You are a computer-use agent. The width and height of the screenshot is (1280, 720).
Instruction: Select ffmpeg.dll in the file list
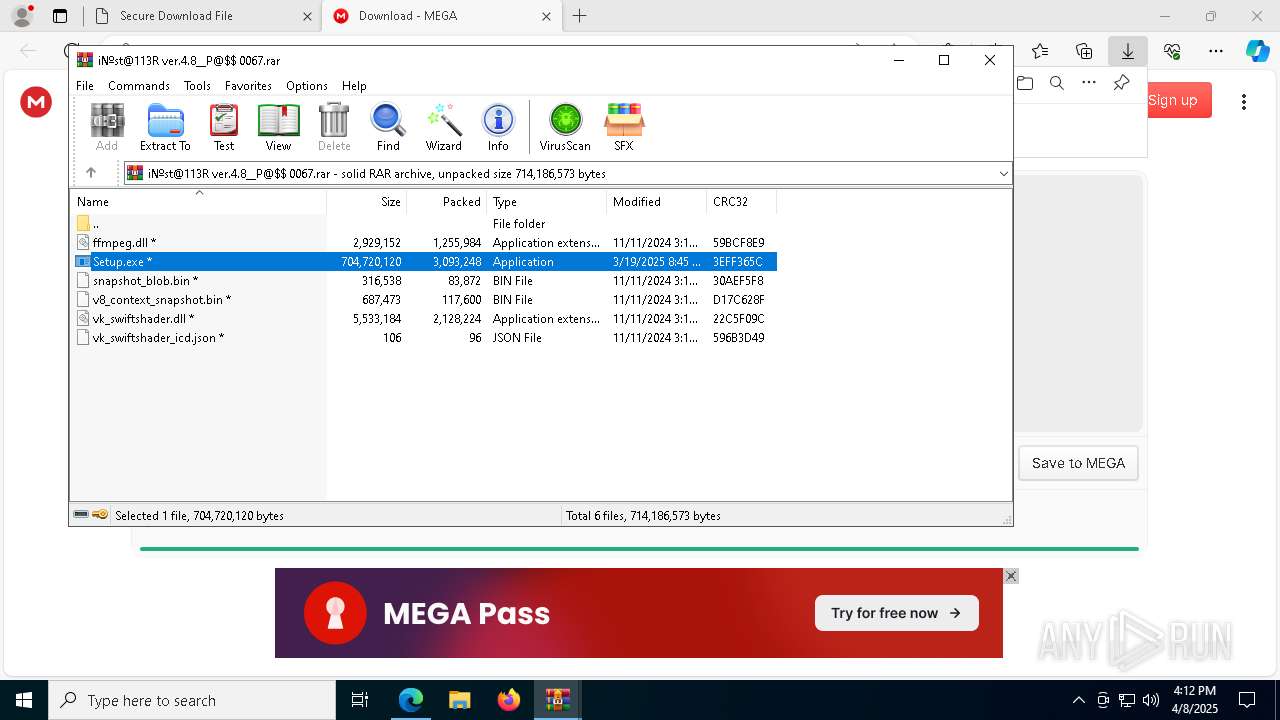click(424, 243)
